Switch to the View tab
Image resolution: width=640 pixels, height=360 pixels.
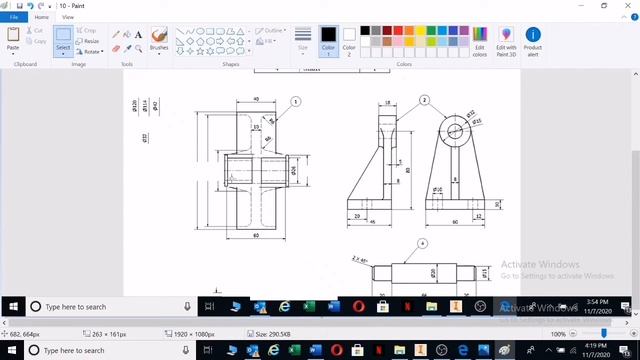(x=68, y=17)
